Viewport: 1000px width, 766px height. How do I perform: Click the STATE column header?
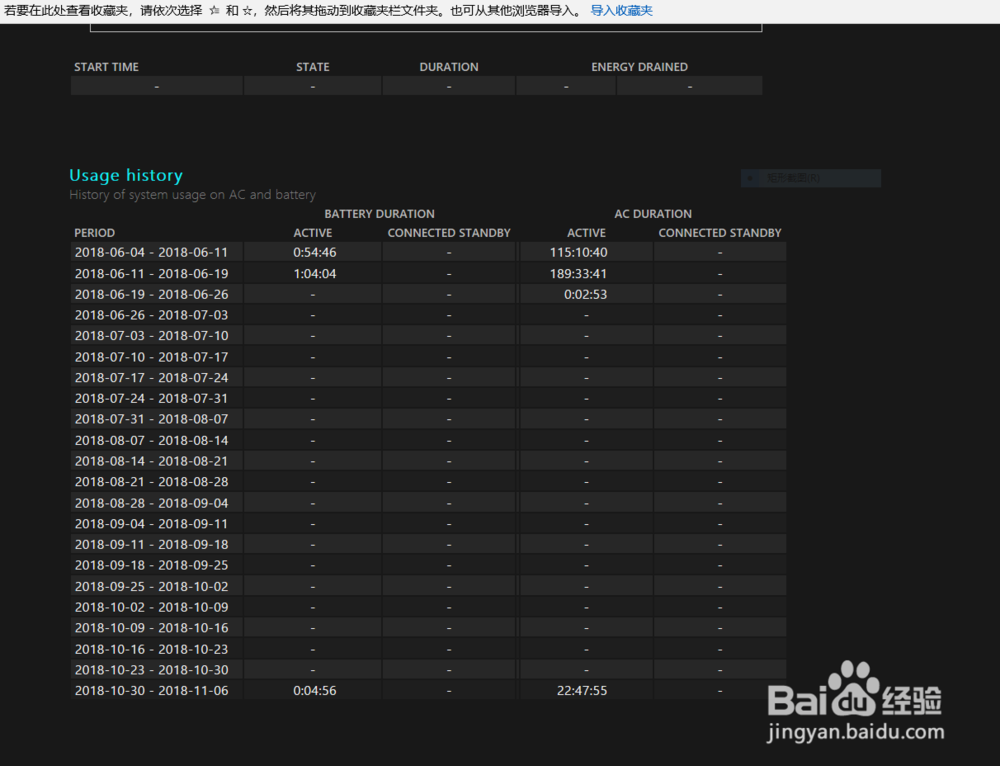click(x=312, y=67)
